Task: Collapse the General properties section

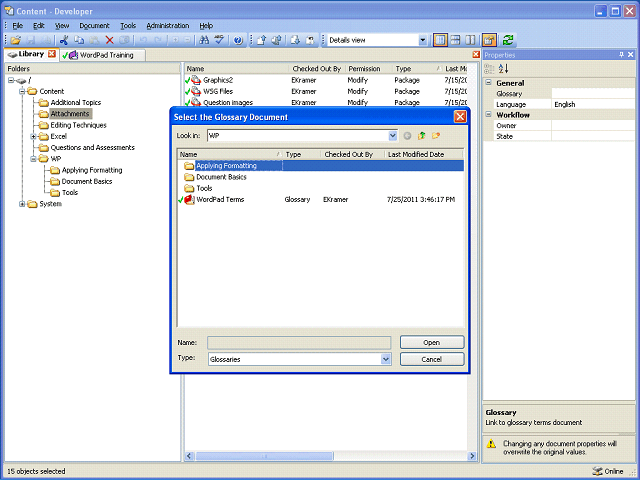Action: pyautogui.click(x=489, y=83)
